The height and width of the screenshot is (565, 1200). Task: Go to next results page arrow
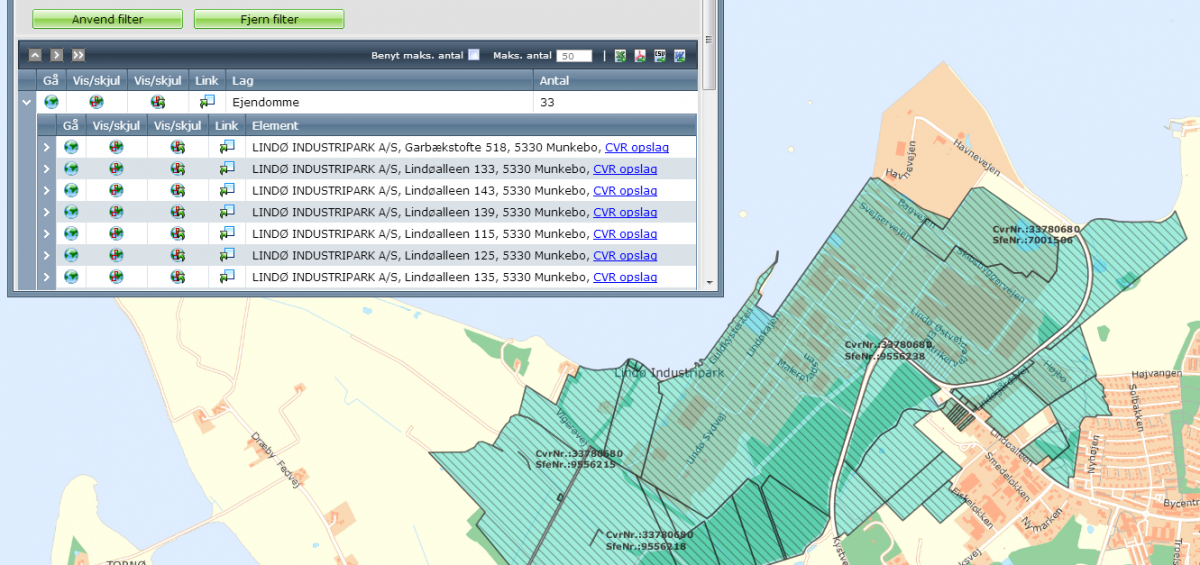tap(57, 56)
